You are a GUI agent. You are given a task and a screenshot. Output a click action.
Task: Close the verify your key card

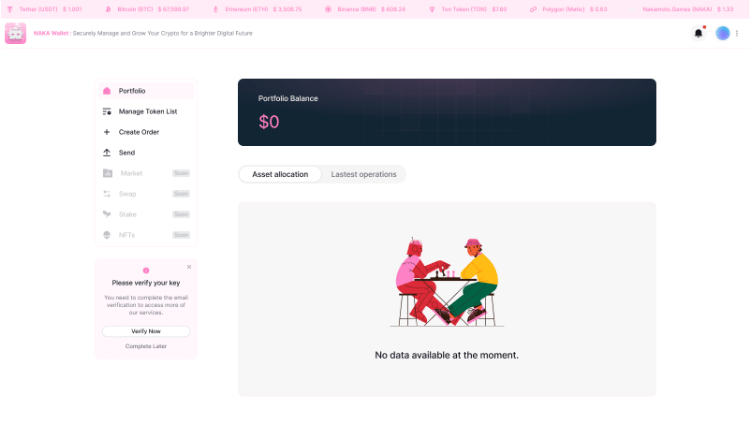point(189,267)
